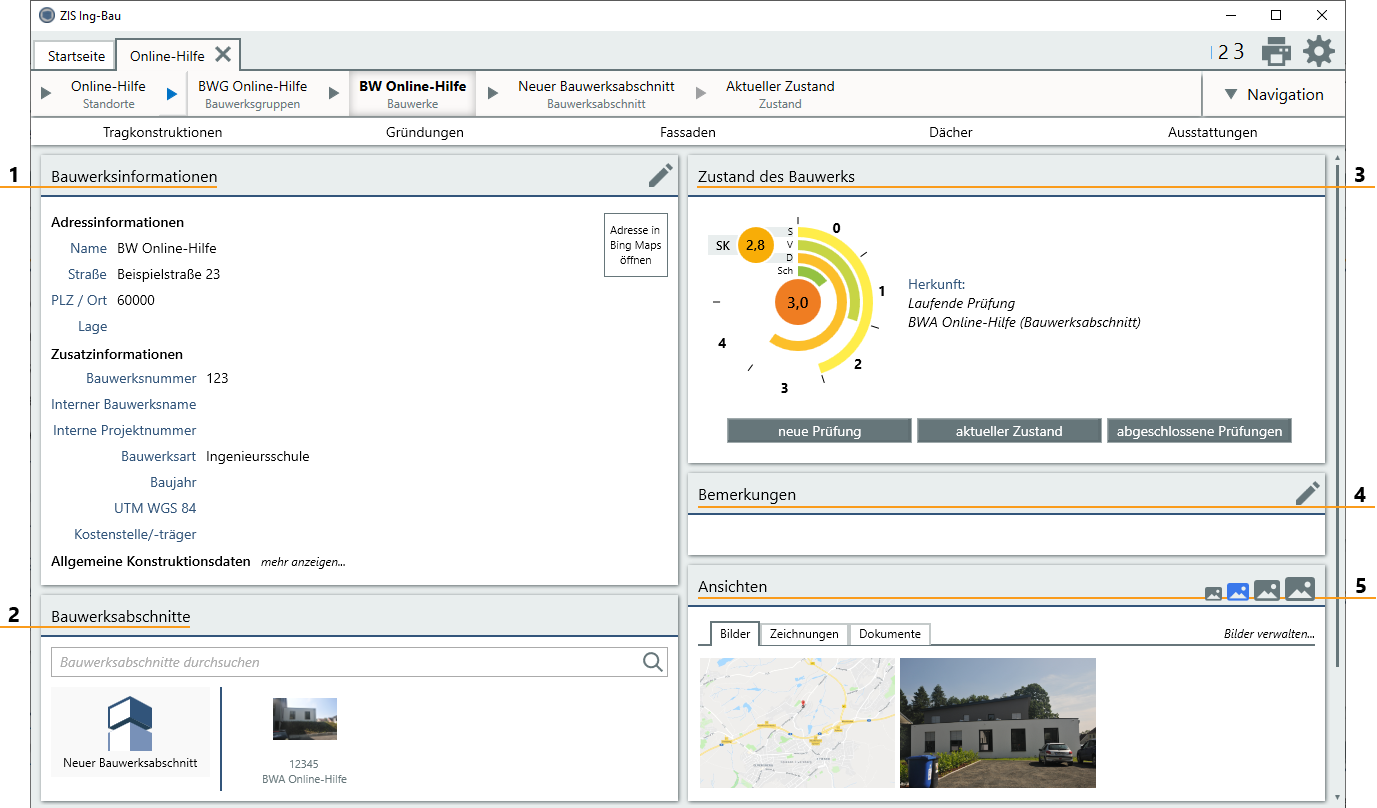This screenshot has width=1377, height=808.
Task: Click the orange 3,0 condition circle
Action: (x=798, y=304)
